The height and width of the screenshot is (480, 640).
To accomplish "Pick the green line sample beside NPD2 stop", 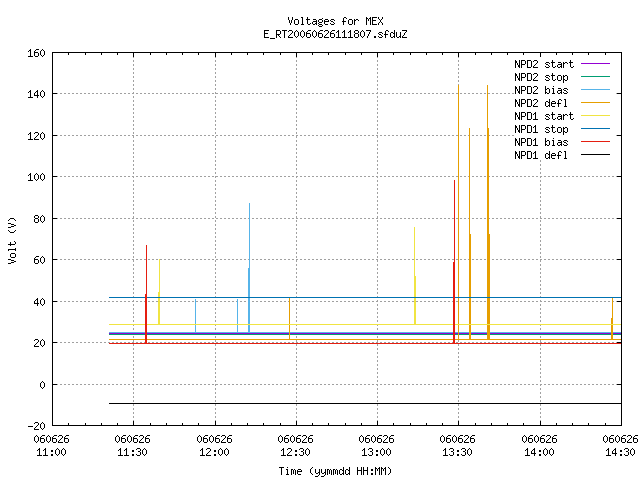I will tap(595, 76).
